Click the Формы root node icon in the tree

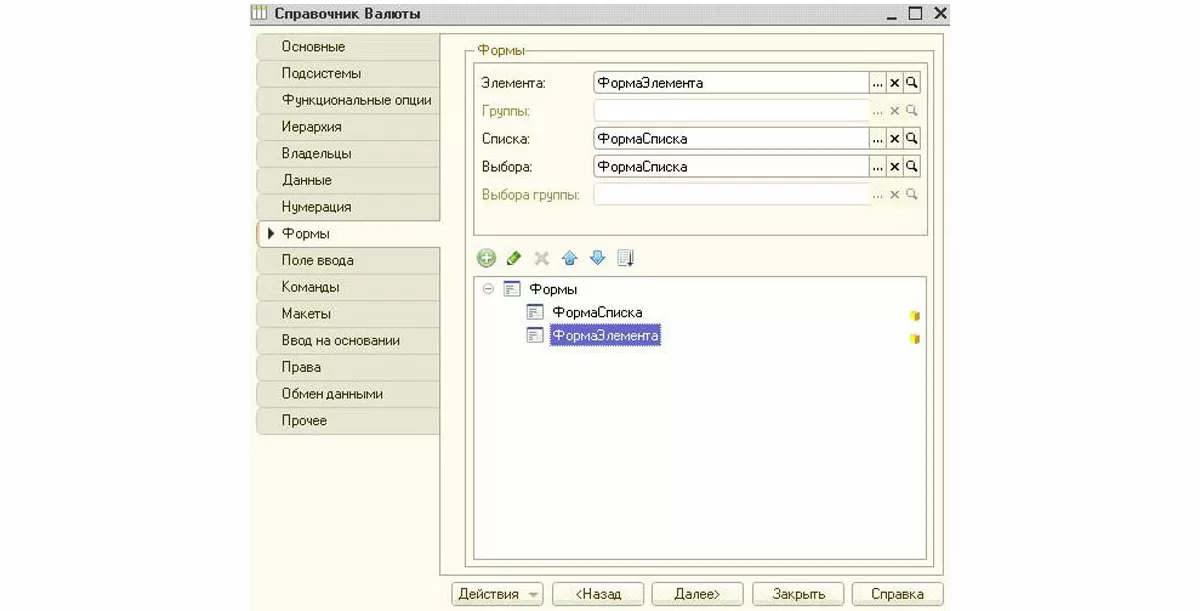pos(512,289)
